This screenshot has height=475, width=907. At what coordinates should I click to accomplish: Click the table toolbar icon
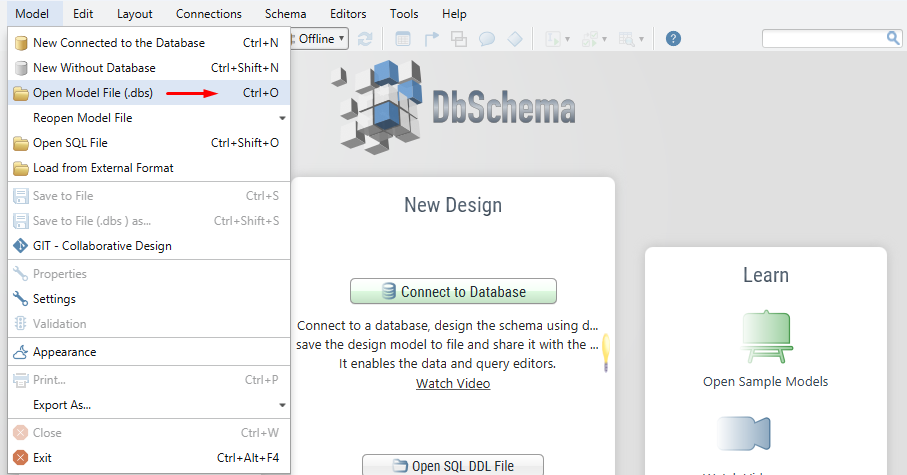tap(403, 39)
